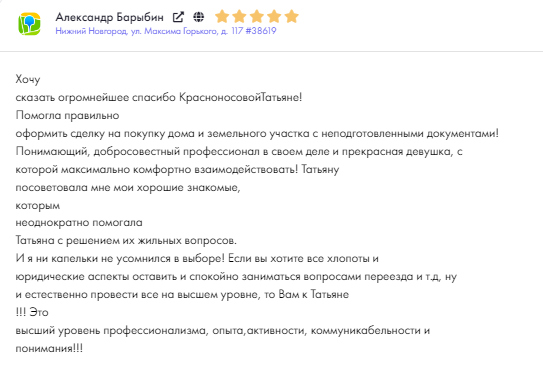
Task: Click the "посоветовала мне мои хорошие знакомые" line
Action: point(128,188)
